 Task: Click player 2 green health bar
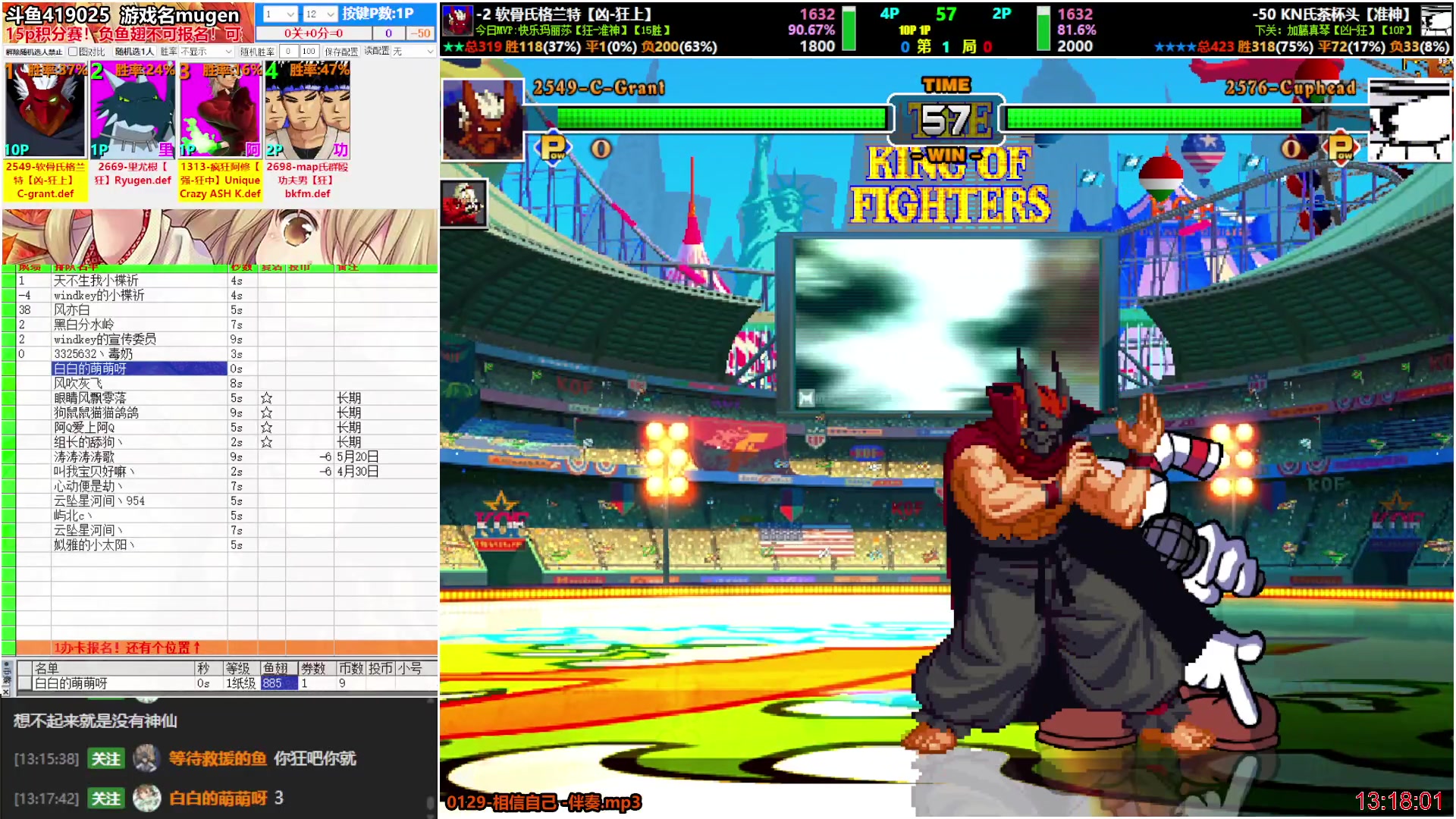1154,119
